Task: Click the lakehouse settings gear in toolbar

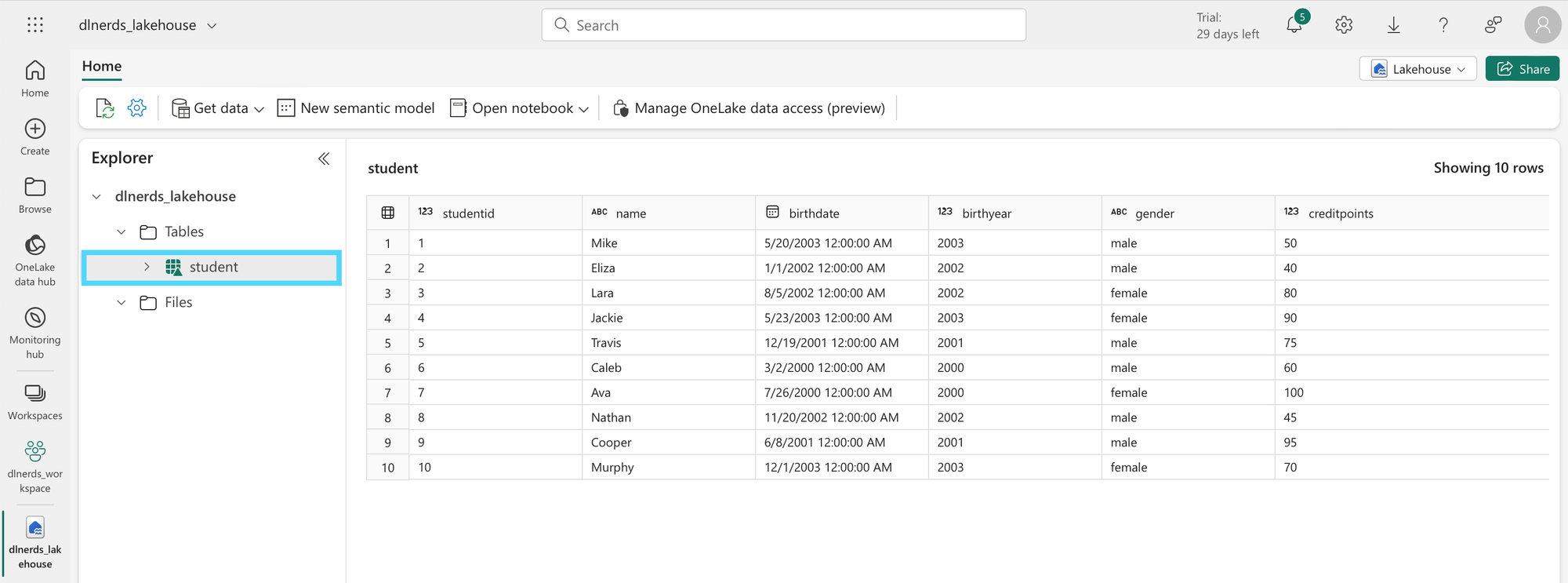Action: 137,108
